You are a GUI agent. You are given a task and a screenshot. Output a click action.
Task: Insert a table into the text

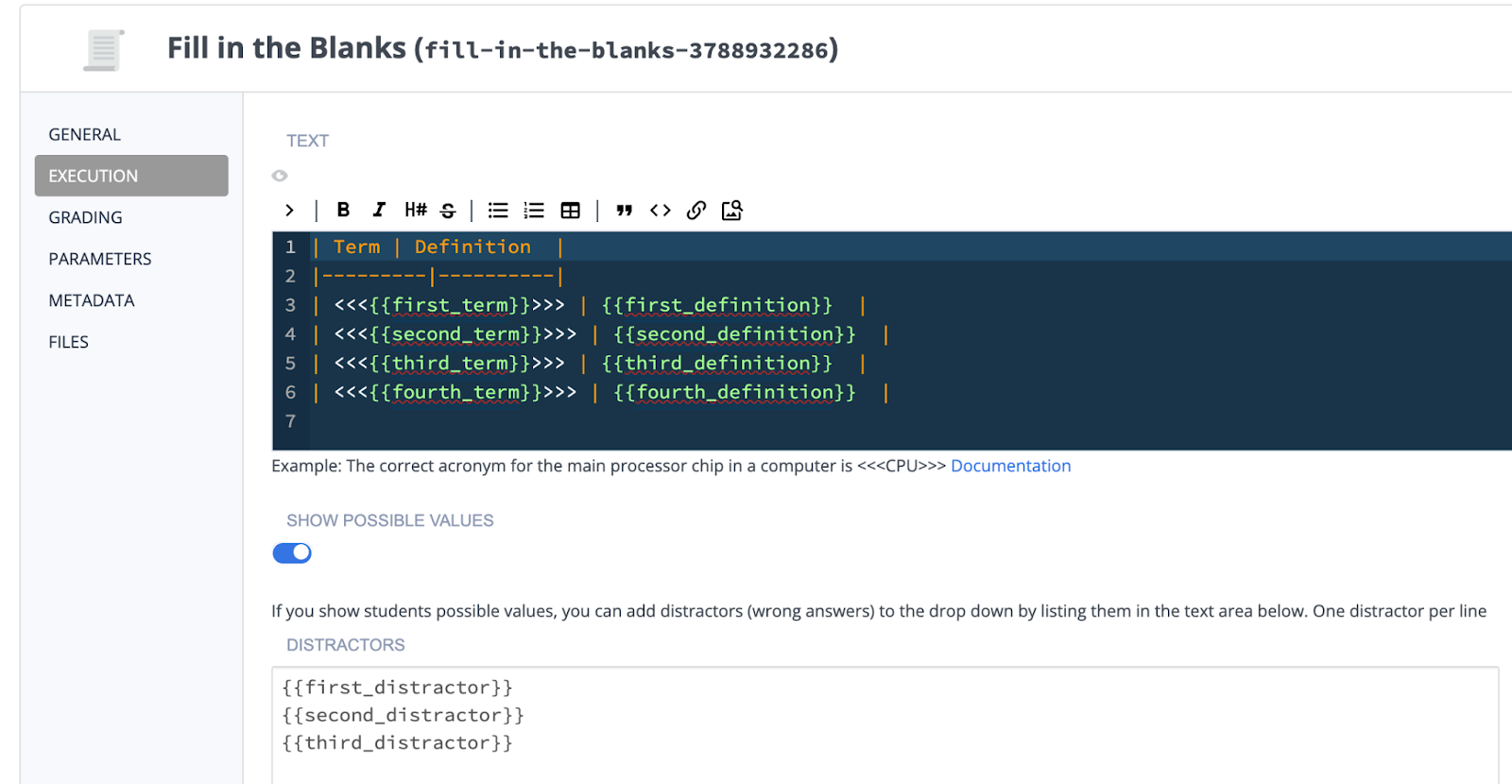tap(570, 210)
